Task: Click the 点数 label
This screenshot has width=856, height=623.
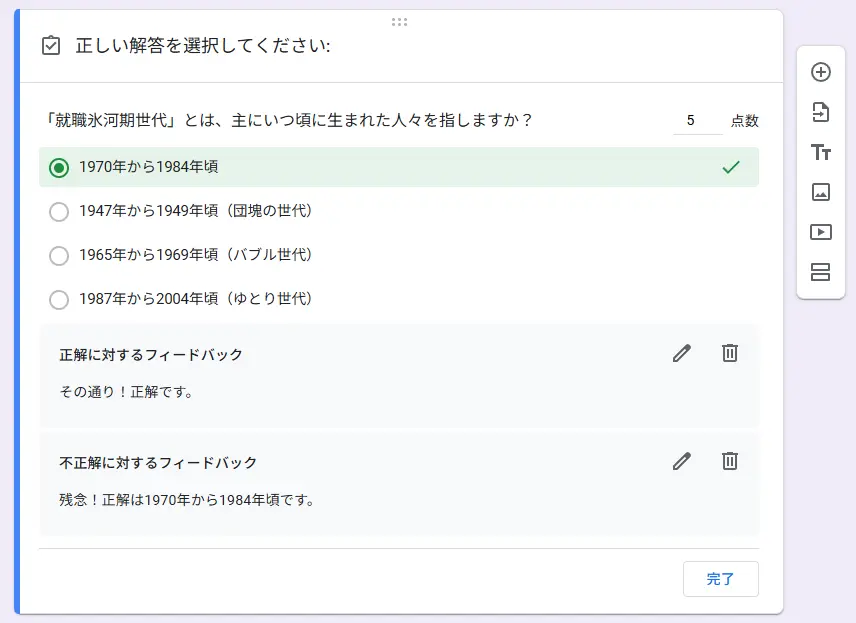Action: point(745,121)
